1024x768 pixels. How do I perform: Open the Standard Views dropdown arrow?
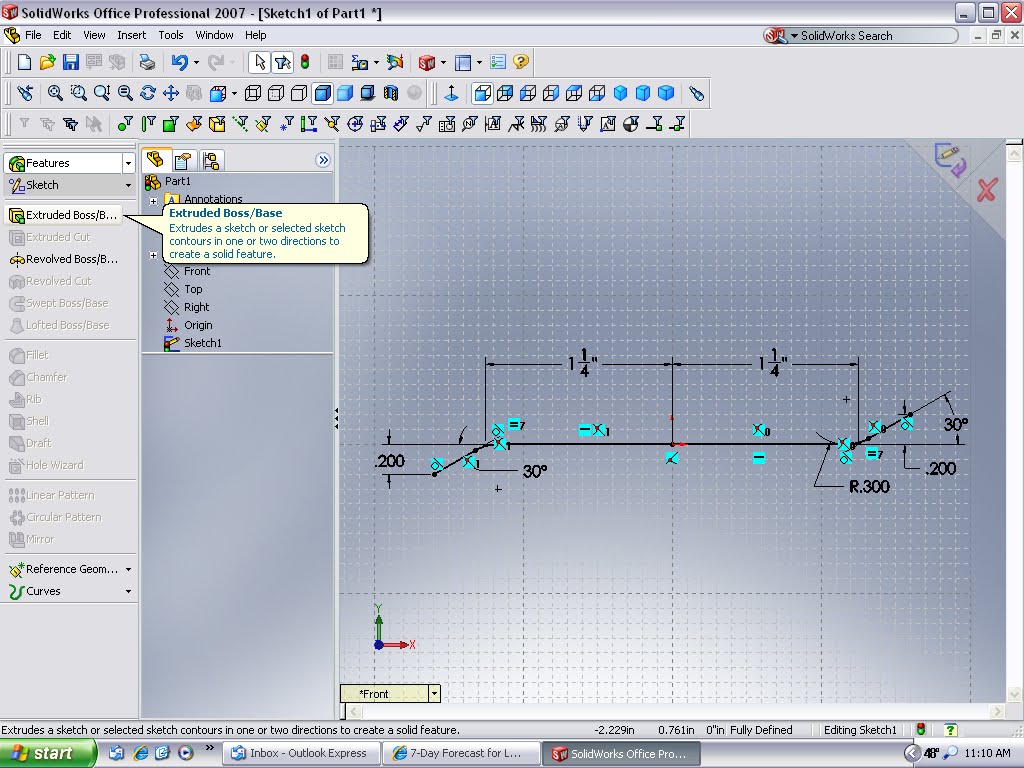click(234, 93)
